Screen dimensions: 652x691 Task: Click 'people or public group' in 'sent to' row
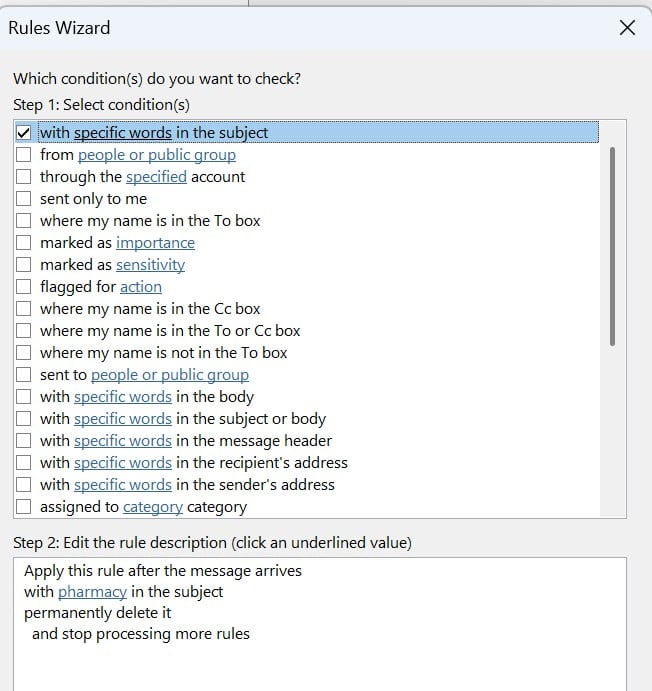coord(169,375)
